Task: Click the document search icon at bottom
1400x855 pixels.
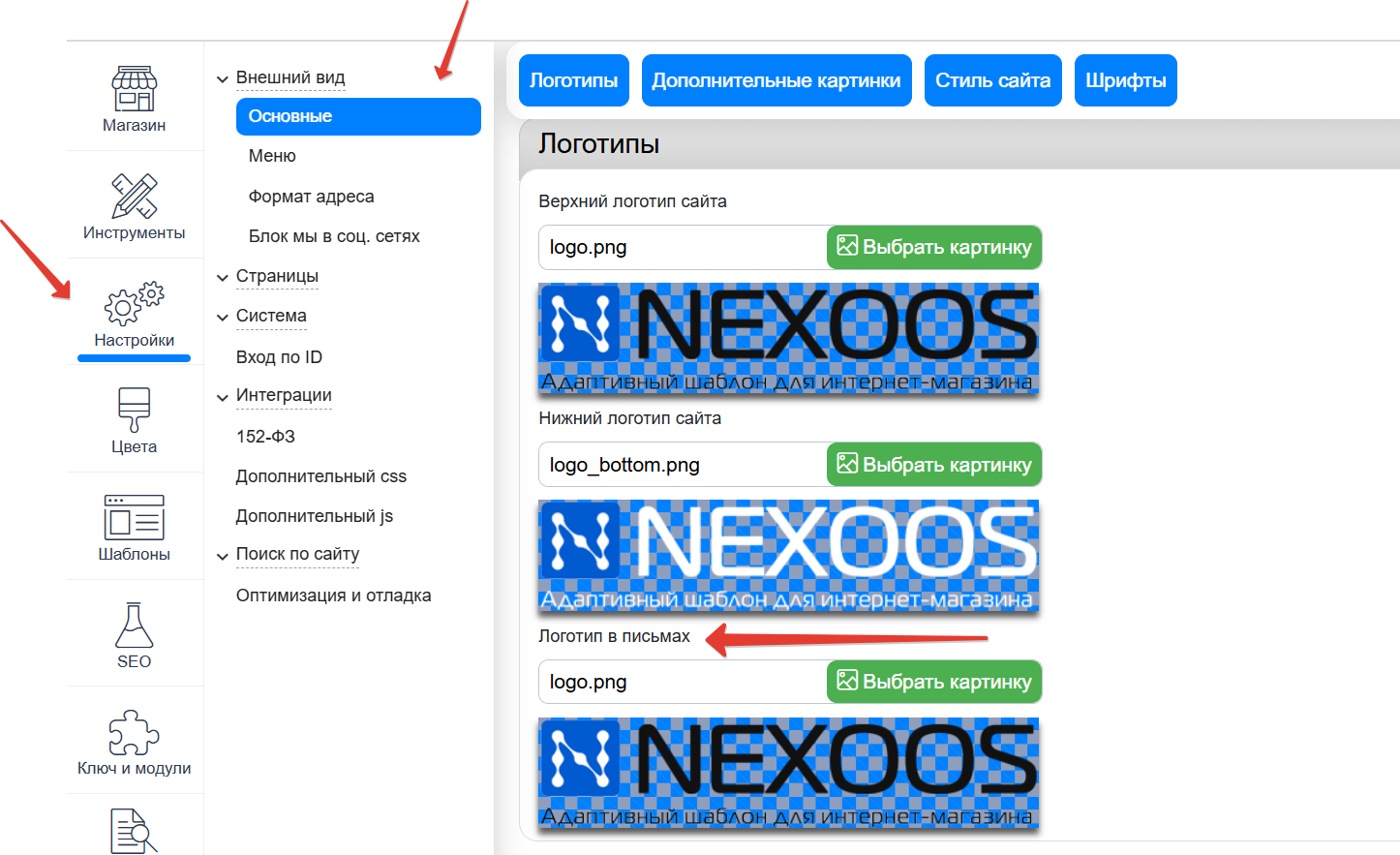Action: coord(134,831)
